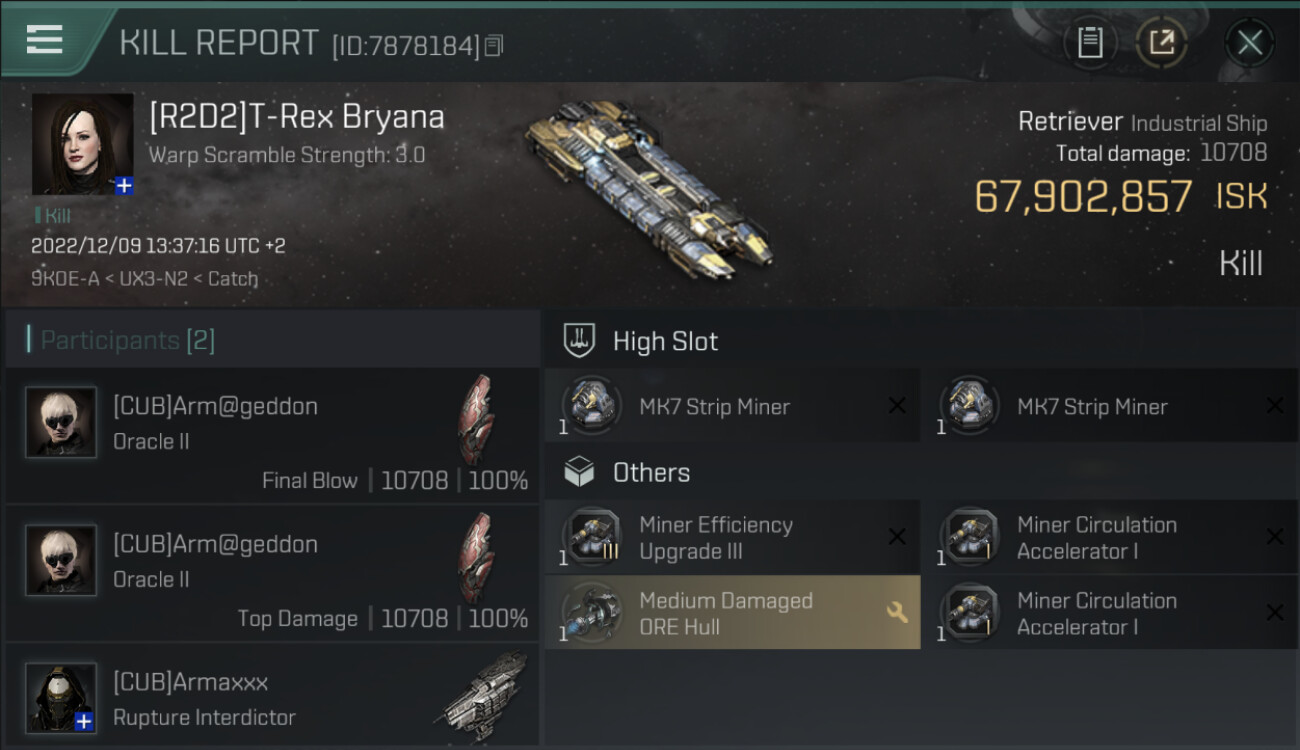This screenshot has height=750, width=1300.
Task: Click the blue plus on victim portrait
Action: click(x=124, y=186)
